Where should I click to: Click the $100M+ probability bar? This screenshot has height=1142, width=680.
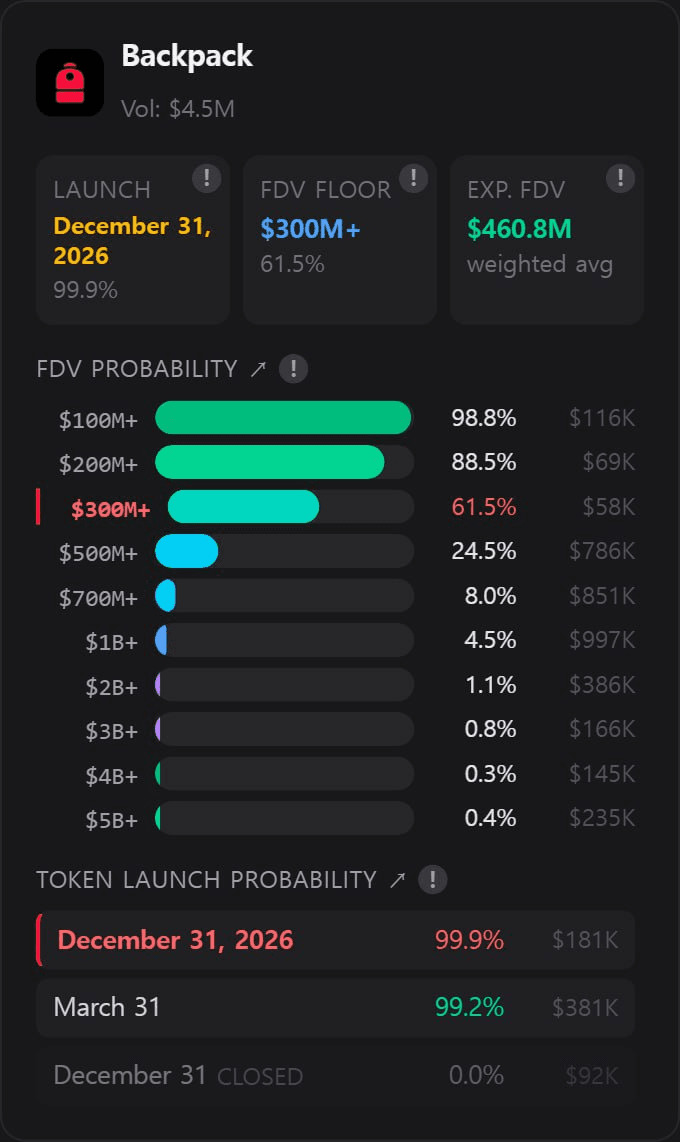point(284,418)
